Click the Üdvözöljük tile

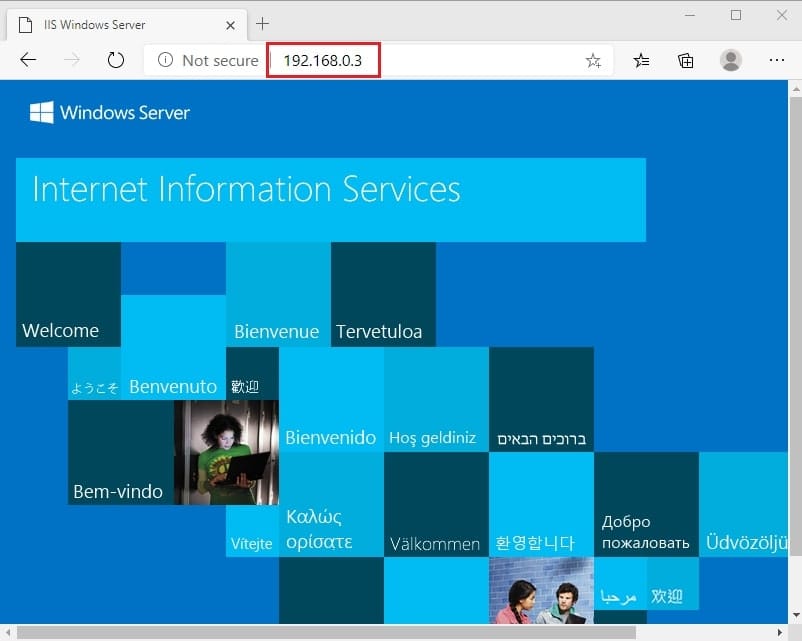coord(744,505)
